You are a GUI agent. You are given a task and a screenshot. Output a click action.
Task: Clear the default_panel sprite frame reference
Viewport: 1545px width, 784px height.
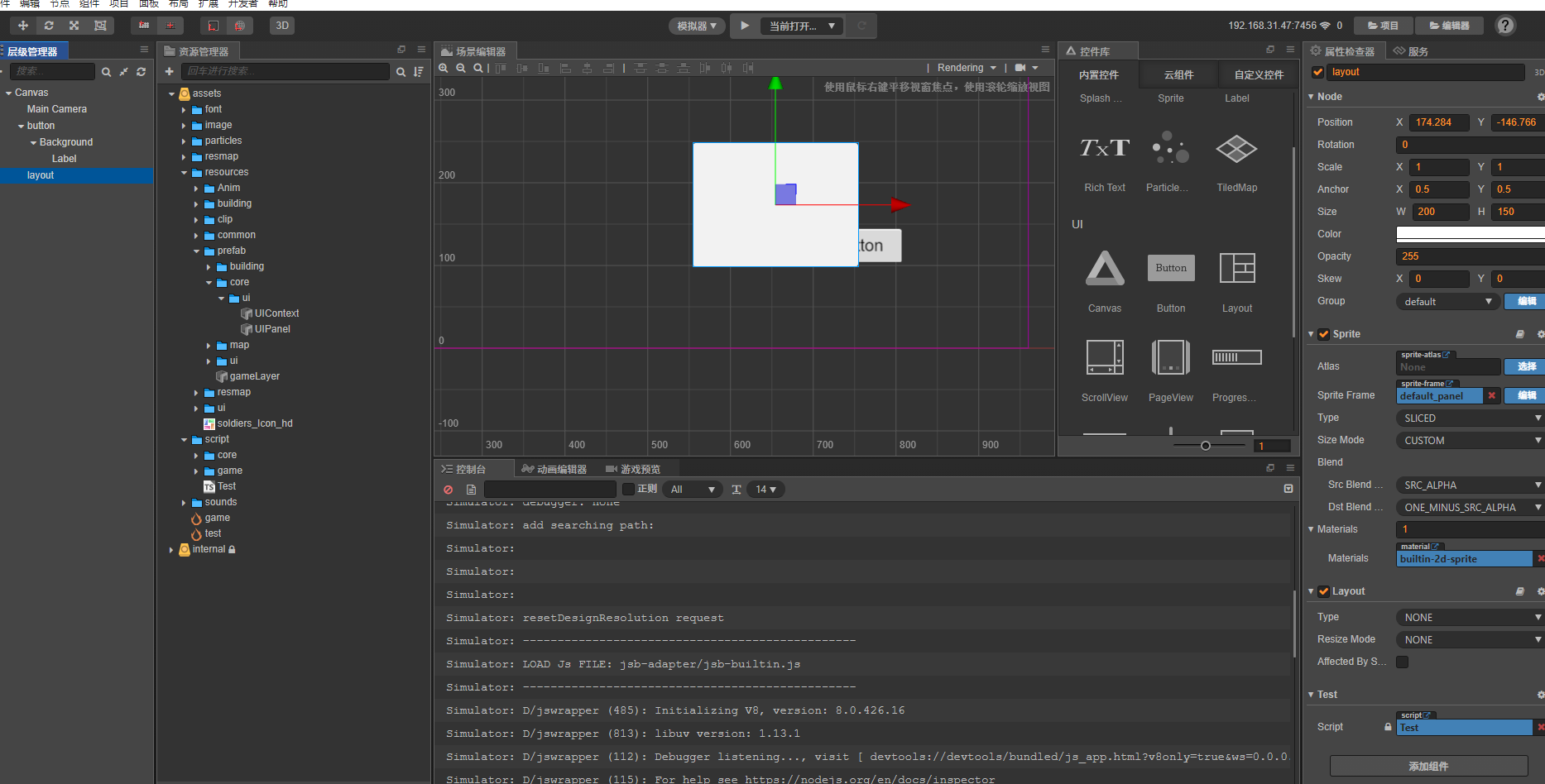(x=1492, y=395)
